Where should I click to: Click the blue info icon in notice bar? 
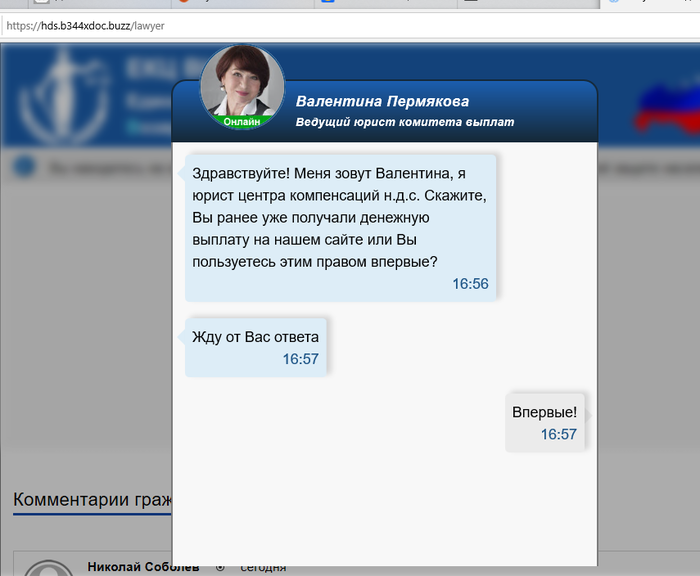pyautogui.click(x=25, y=167)
